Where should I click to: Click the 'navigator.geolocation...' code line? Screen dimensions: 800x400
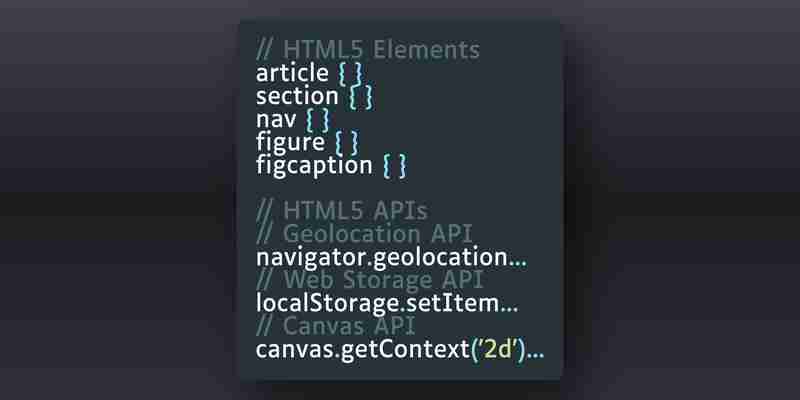tap(391, 258)
